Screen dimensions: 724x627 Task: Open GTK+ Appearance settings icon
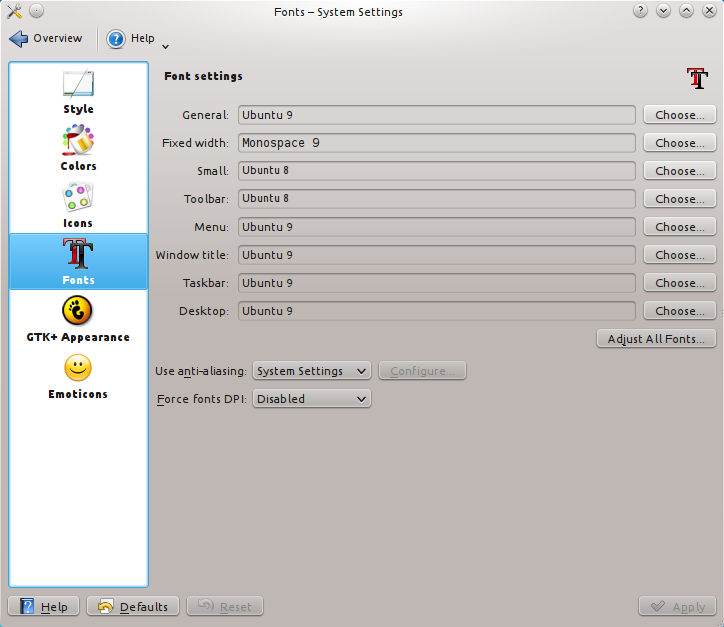pyautogui.click(x=78, y=311)
